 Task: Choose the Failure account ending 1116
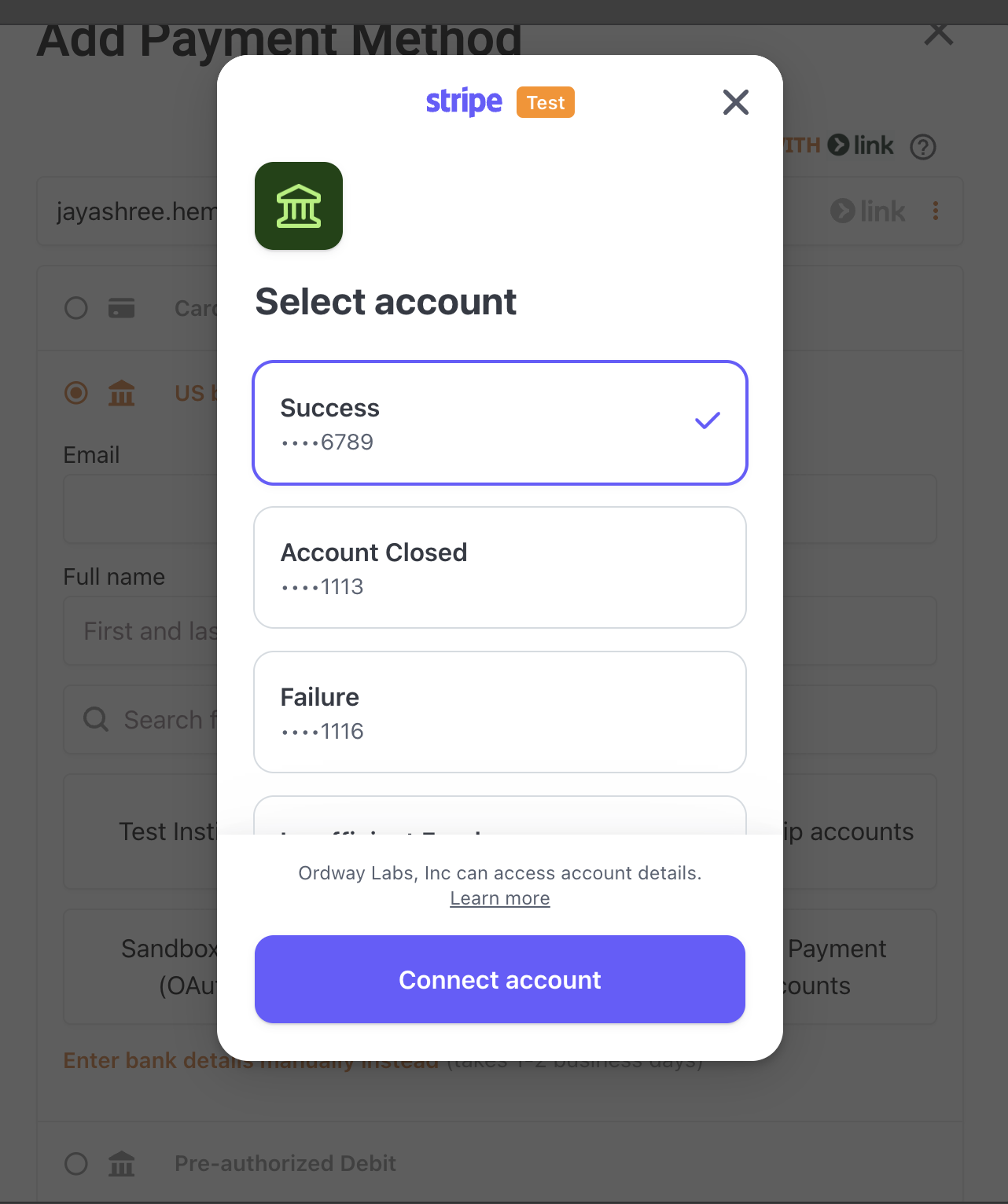pyautogui.click(x=500, y=712)
